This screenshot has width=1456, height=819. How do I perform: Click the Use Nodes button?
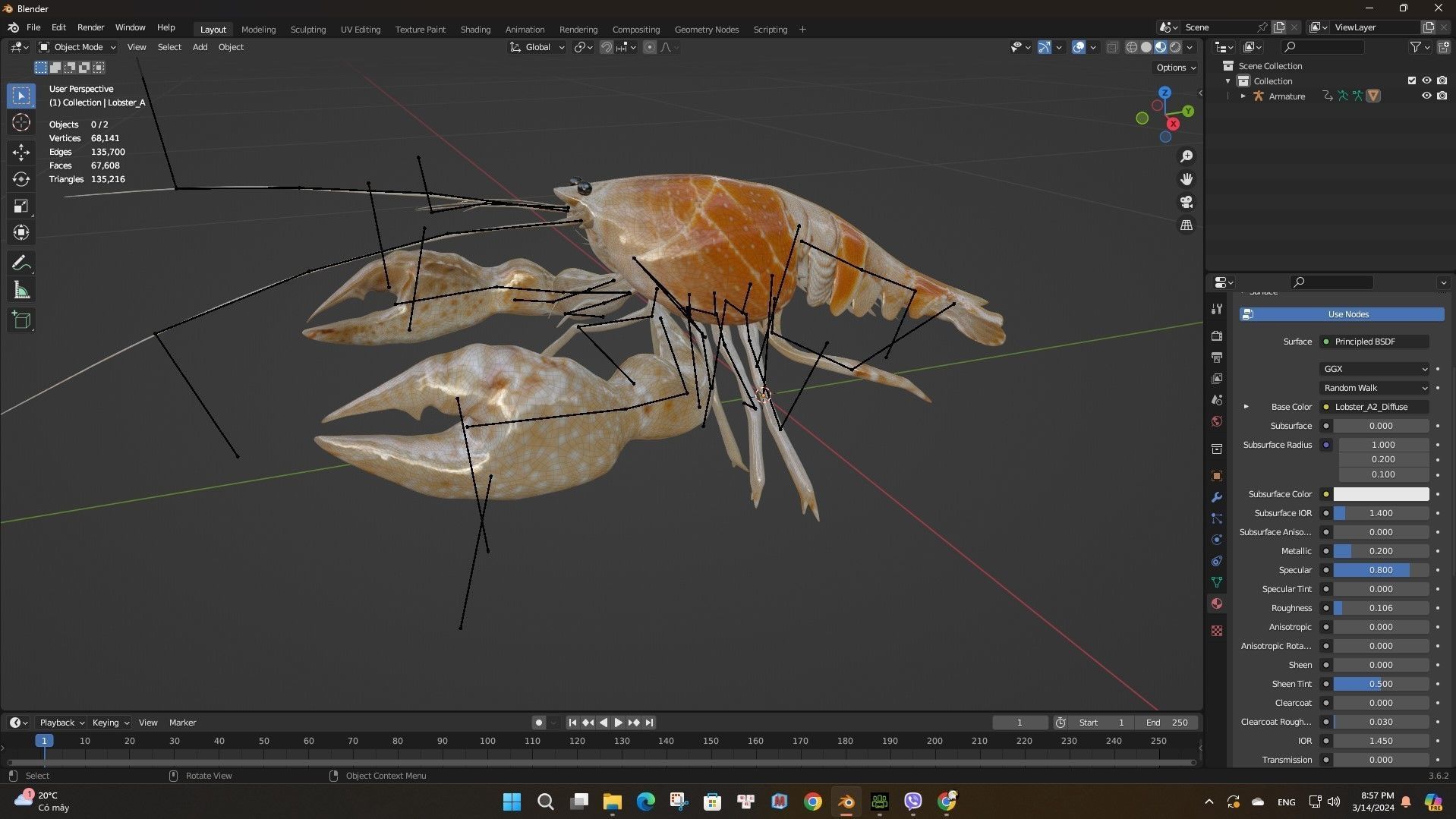click(x=1342, y=314)
